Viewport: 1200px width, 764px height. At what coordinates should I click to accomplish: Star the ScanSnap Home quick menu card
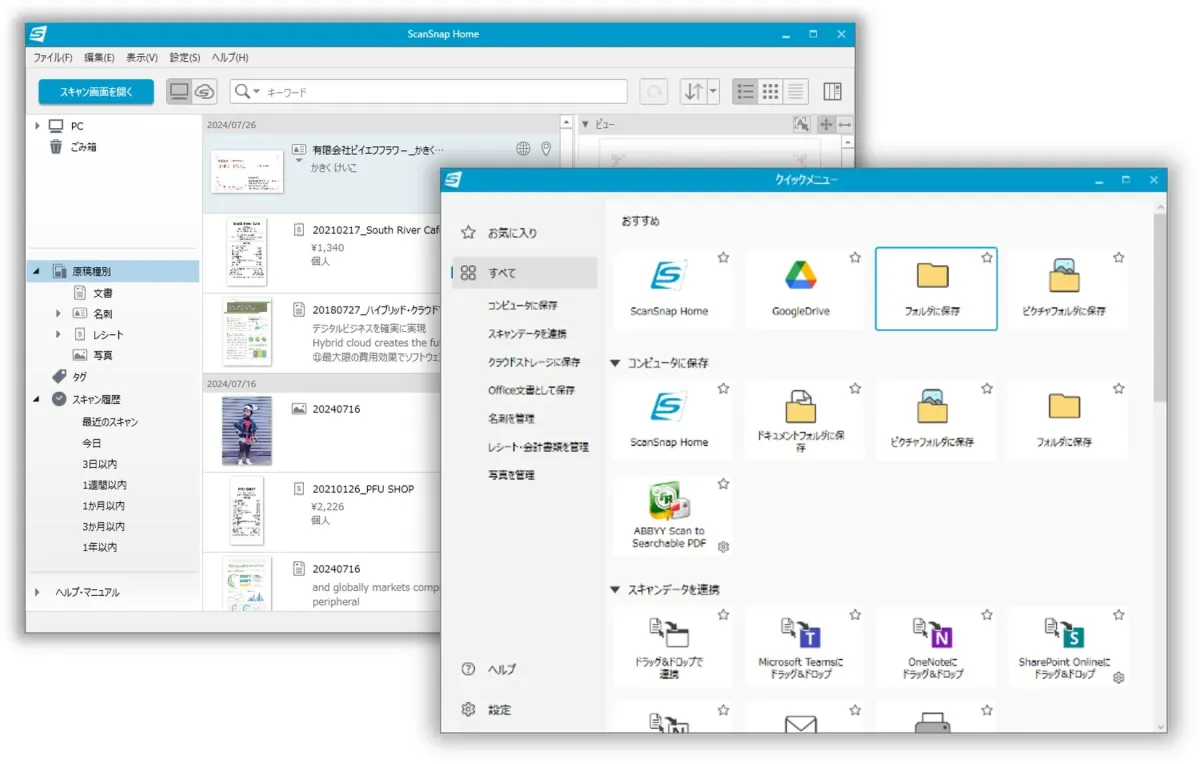(723, 257)
